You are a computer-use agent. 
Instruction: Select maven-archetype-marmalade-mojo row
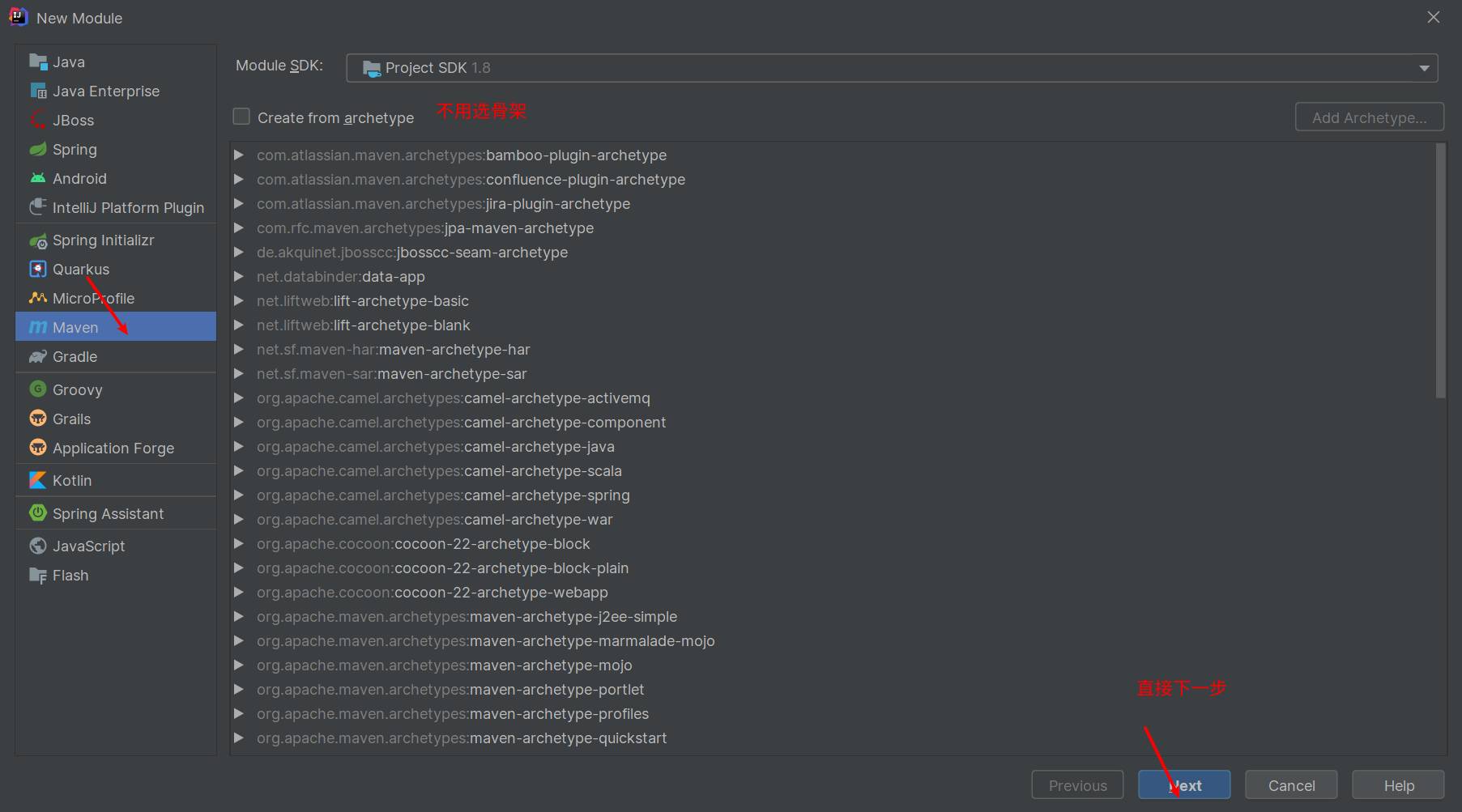(833, 640)
